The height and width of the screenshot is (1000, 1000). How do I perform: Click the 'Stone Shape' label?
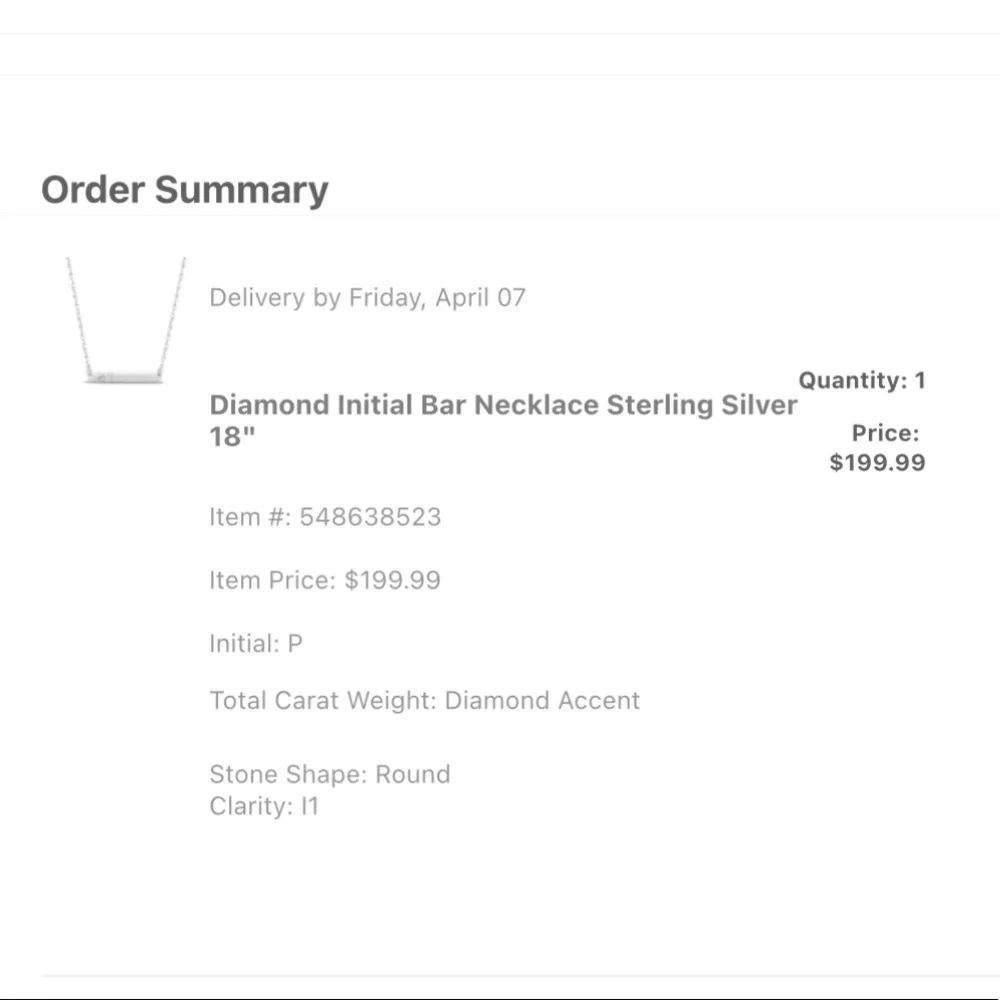(273, 775)
